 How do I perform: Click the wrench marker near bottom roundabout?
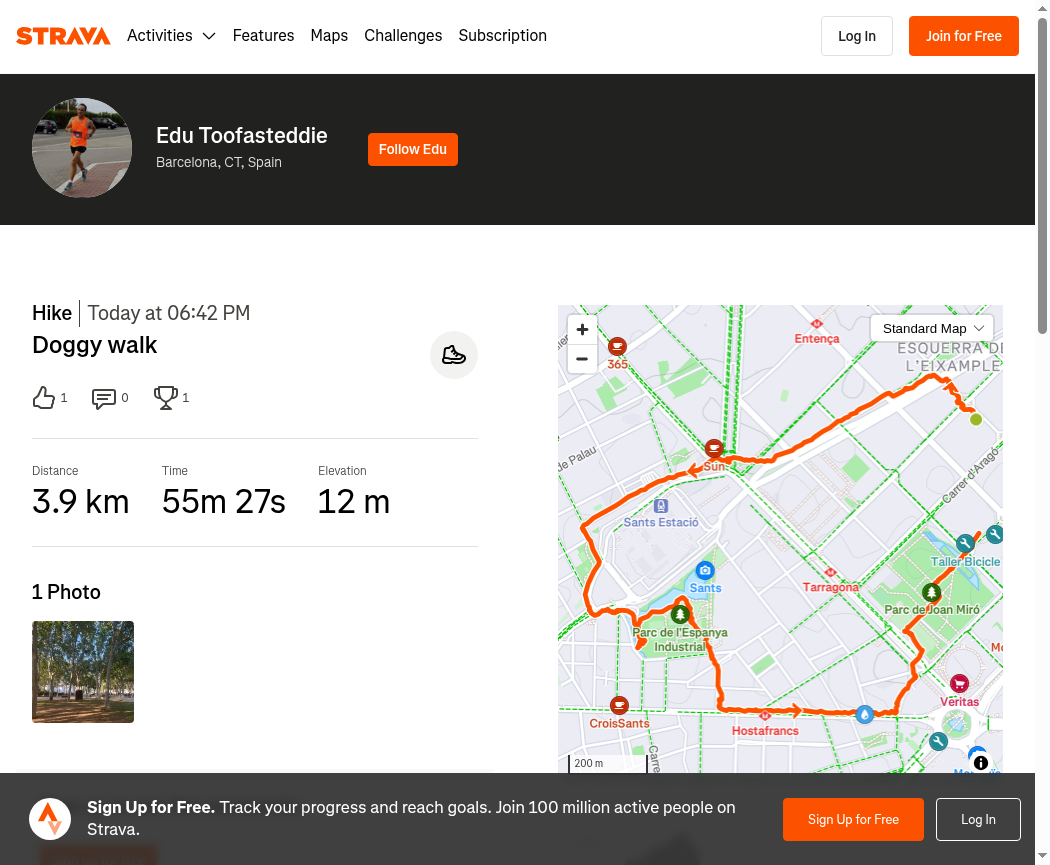(x=939, y=741)
